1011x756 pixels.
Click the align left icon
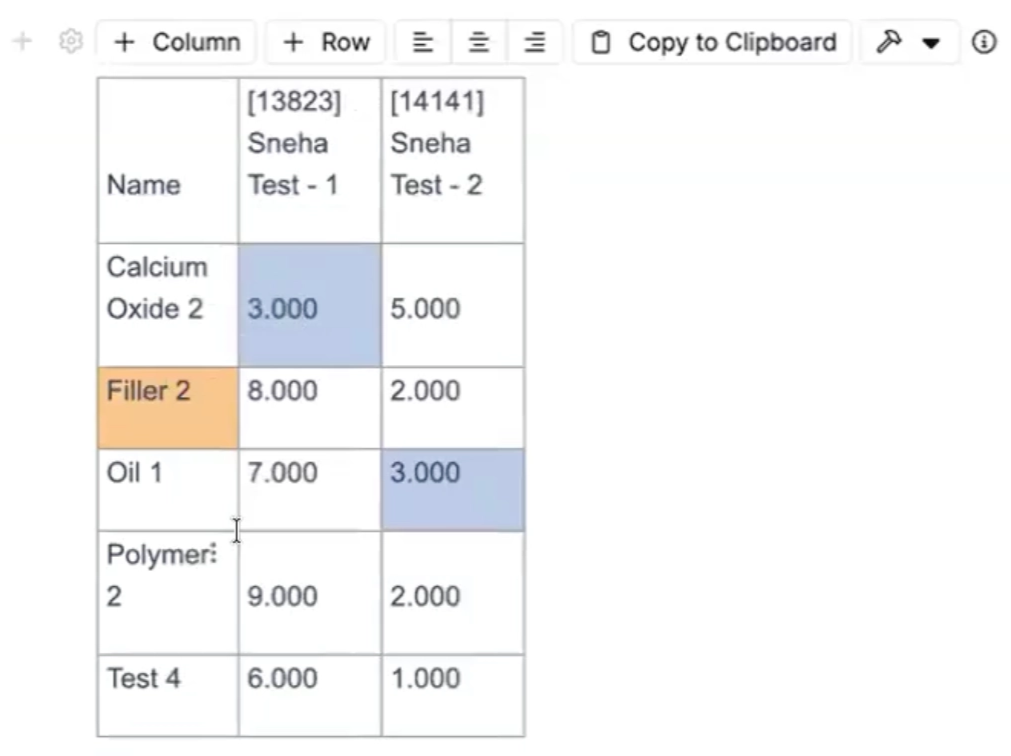click(x=423, y=43)
